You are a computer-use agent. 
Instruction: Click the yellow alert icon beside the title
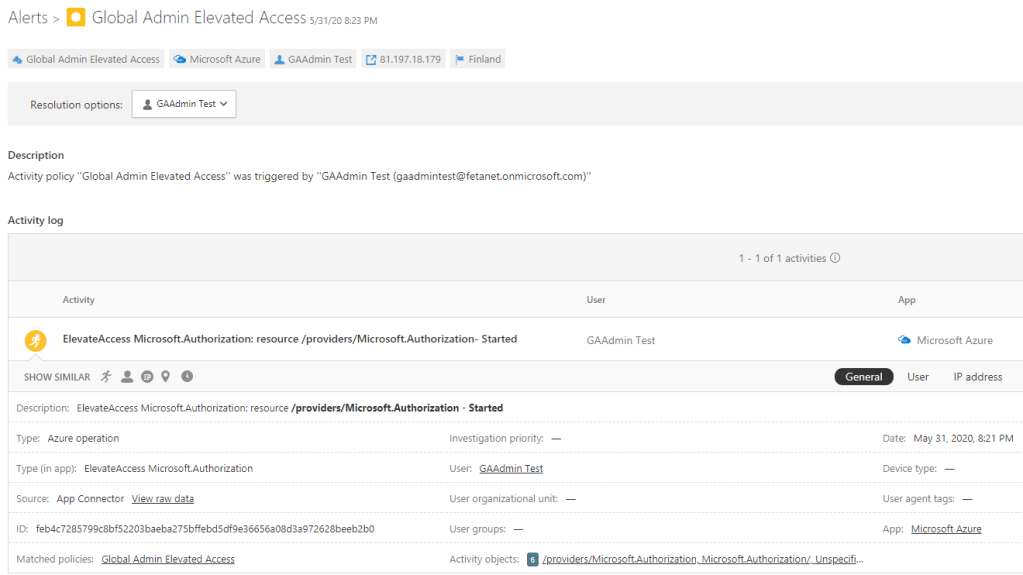(x=76, y=18)
